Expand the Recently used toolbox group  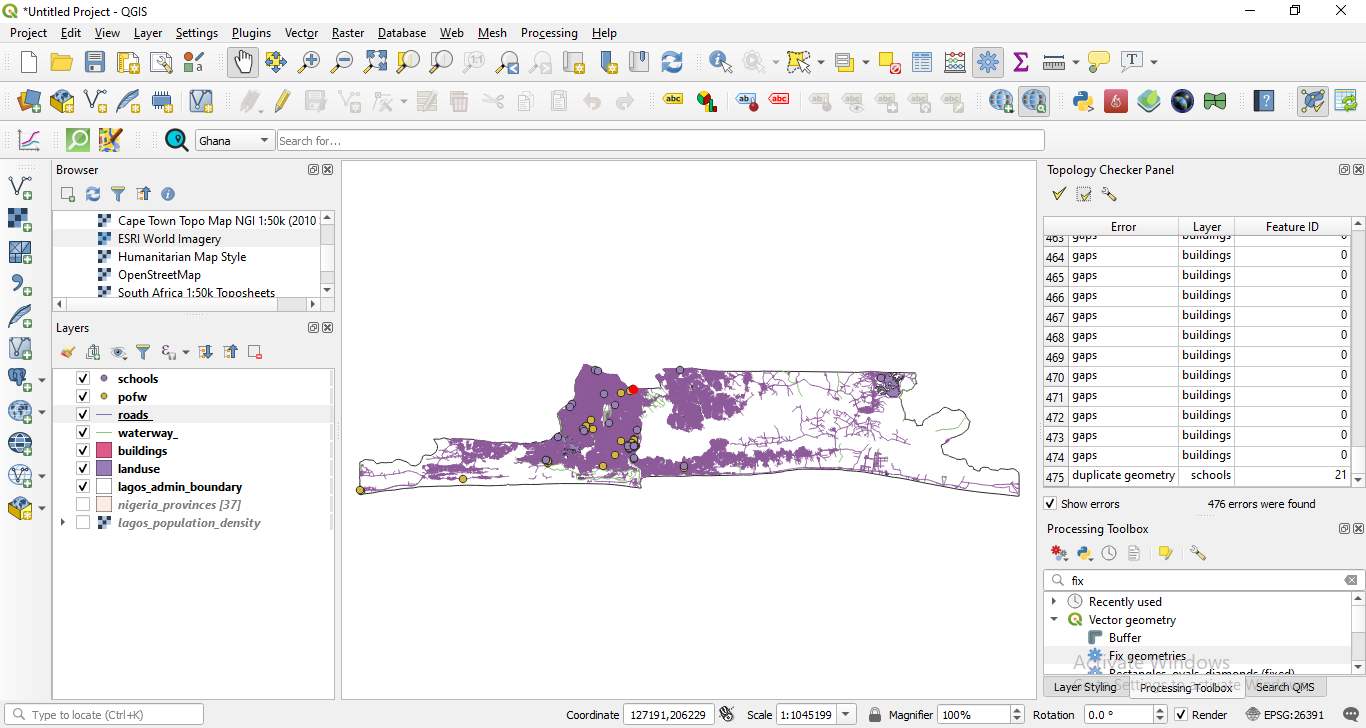1054,602
